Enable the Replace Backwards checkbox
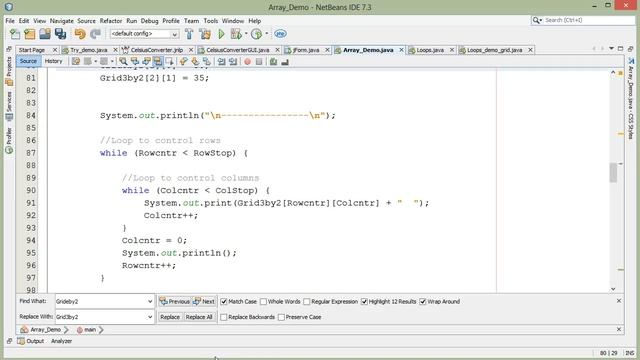 [x=224, y=317]
